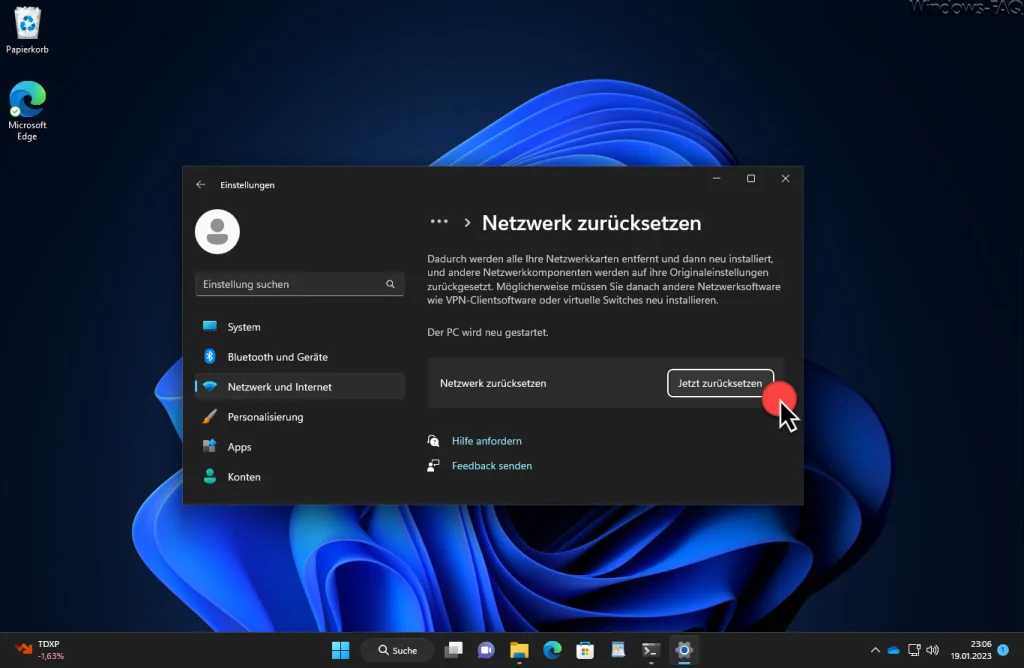Open Microsoft Store from the taskbar
Viewport: 1024px width, 668px height.
click(585, 650)
